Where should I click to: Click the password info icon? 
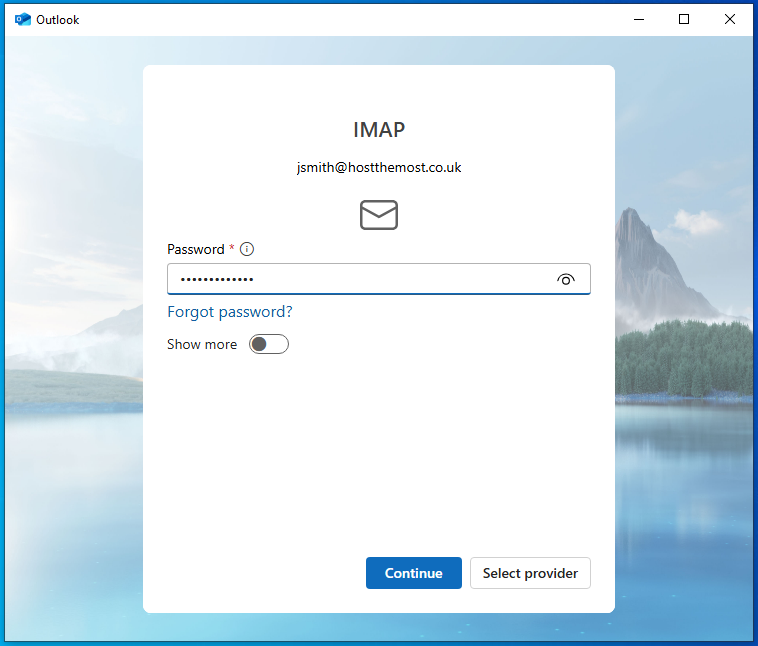point(247,249)
